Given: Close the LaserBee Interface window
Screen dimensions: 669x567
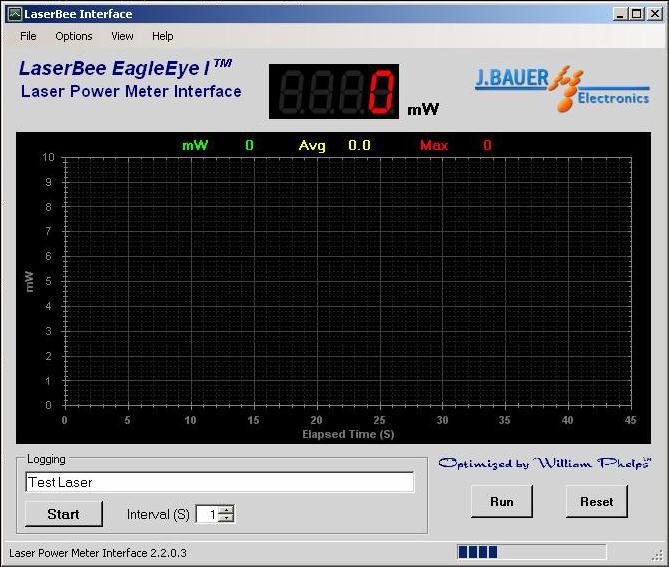Looking at the screenshot, I should pos(654,14).
